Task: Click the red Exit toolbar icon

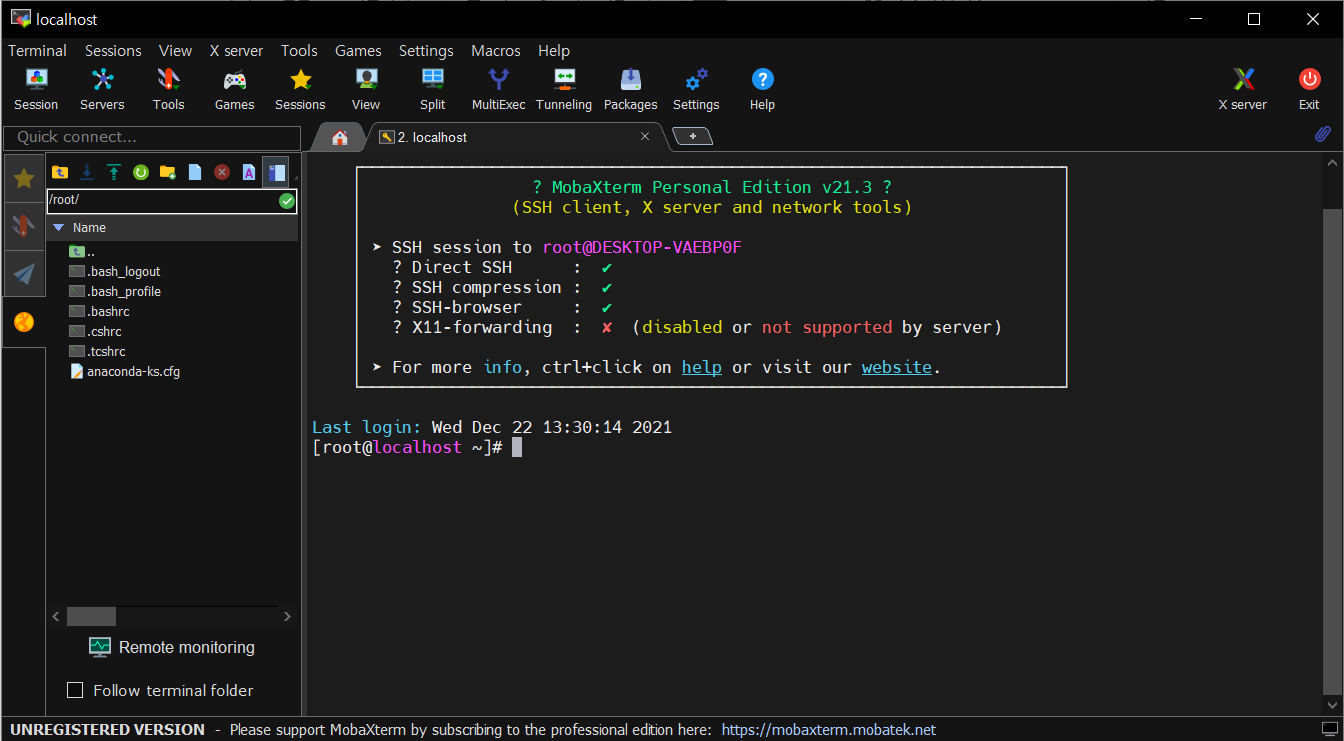Action: [x=1309, y=89]
